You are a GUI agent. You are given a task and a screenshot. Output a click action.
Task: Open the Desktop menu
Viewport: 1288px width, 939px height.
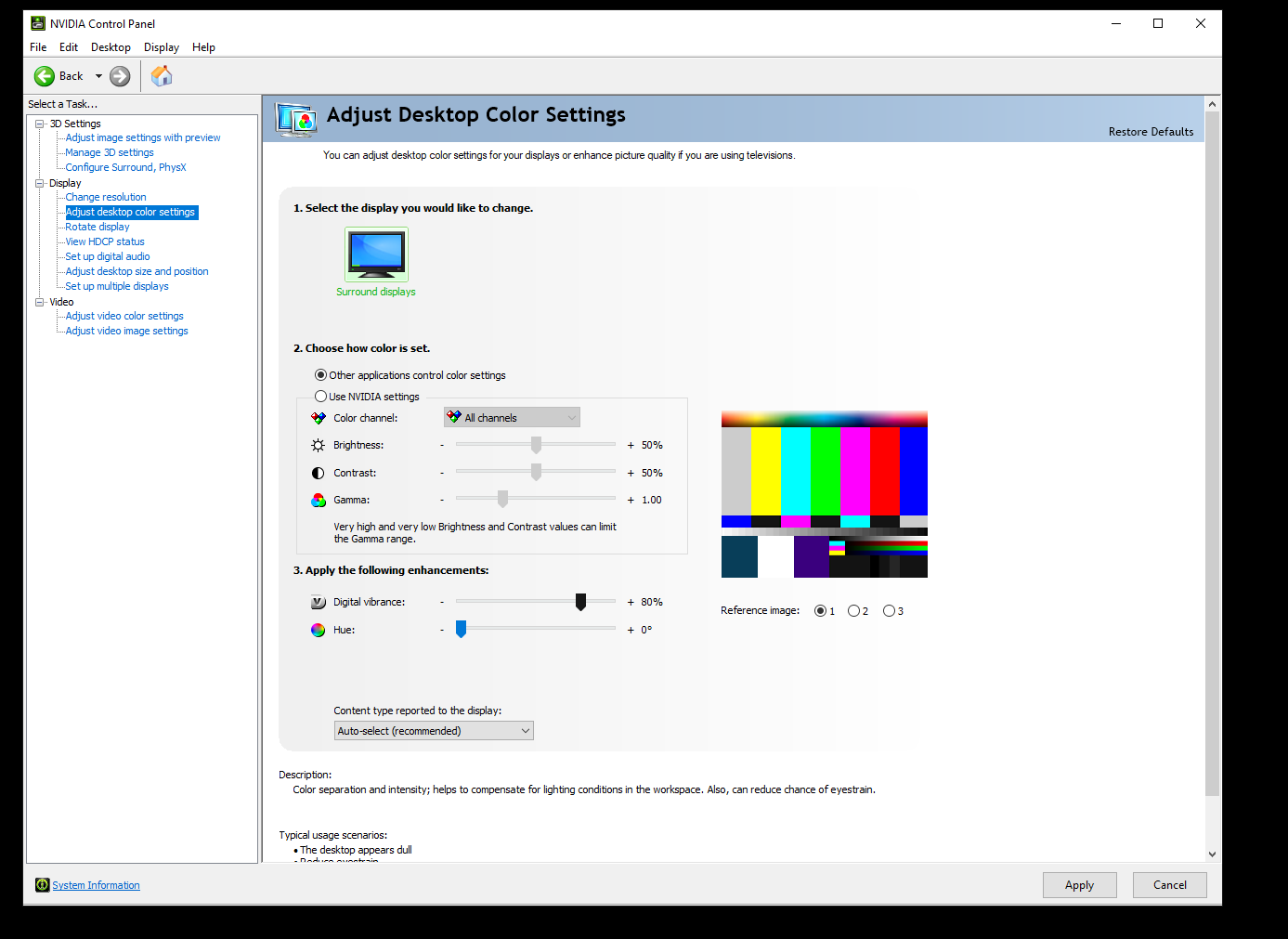[111, 47]
